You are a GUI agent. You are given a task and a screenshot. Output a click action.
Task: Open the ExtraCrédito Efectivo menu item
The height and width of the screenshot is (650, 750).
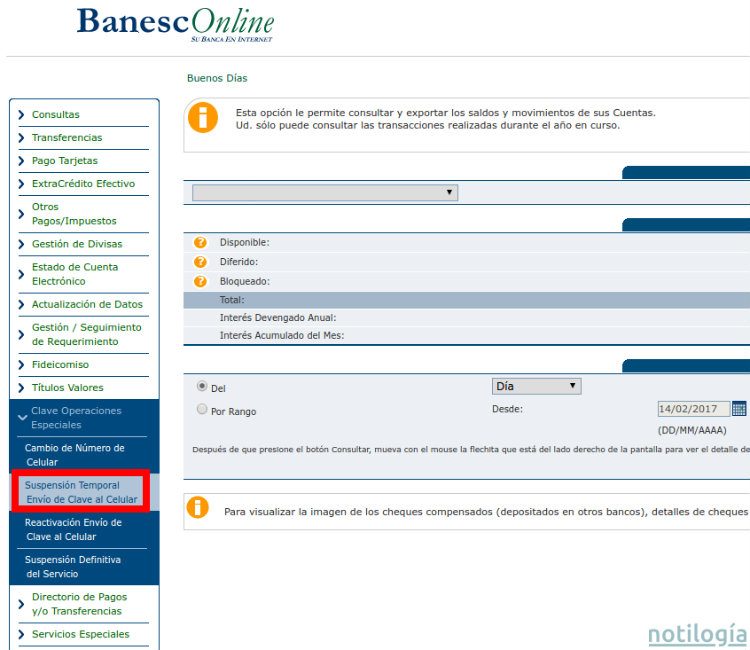tap(83, 184)
